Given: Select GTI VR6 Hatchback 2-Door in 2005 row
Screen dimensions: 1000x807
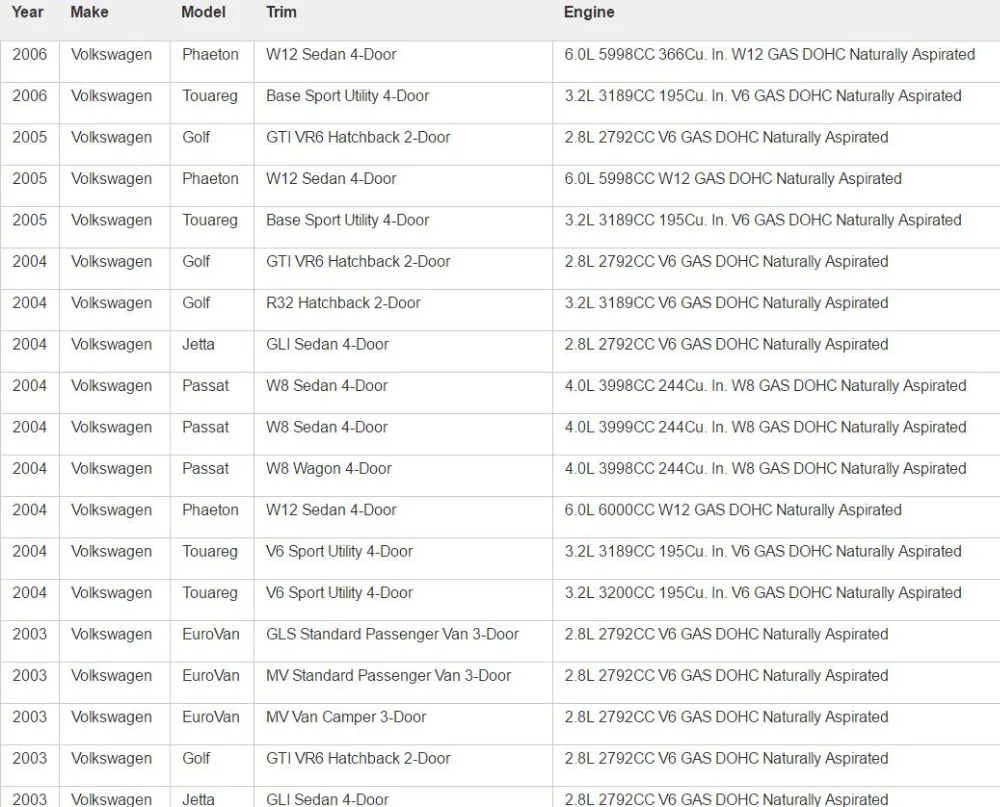Looking at the screenshot, I should [x=358, y=138].
